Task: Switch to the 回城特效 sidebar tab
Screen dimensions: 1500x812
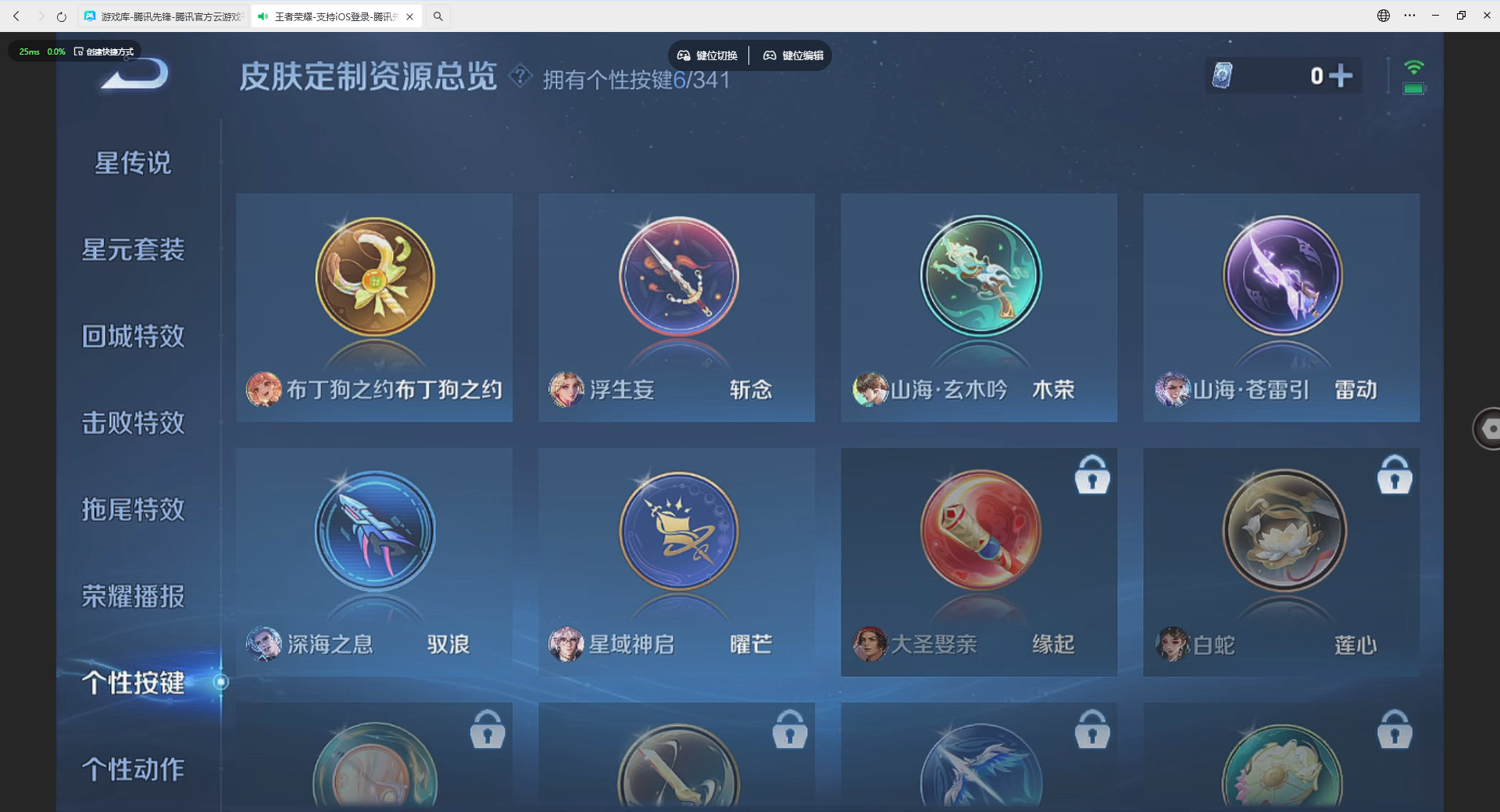Action: pyautogui.click(x=133, y=337)
